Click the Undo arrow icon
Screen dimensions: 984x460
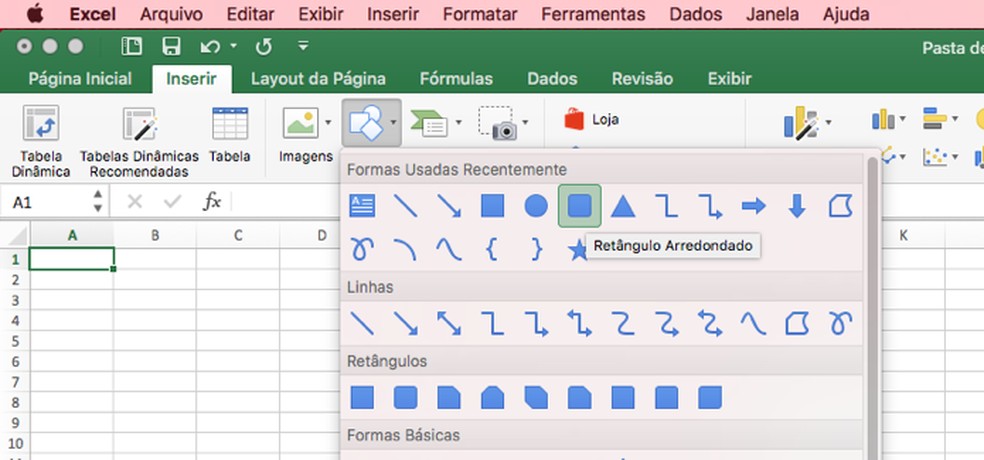coord(210,46)
